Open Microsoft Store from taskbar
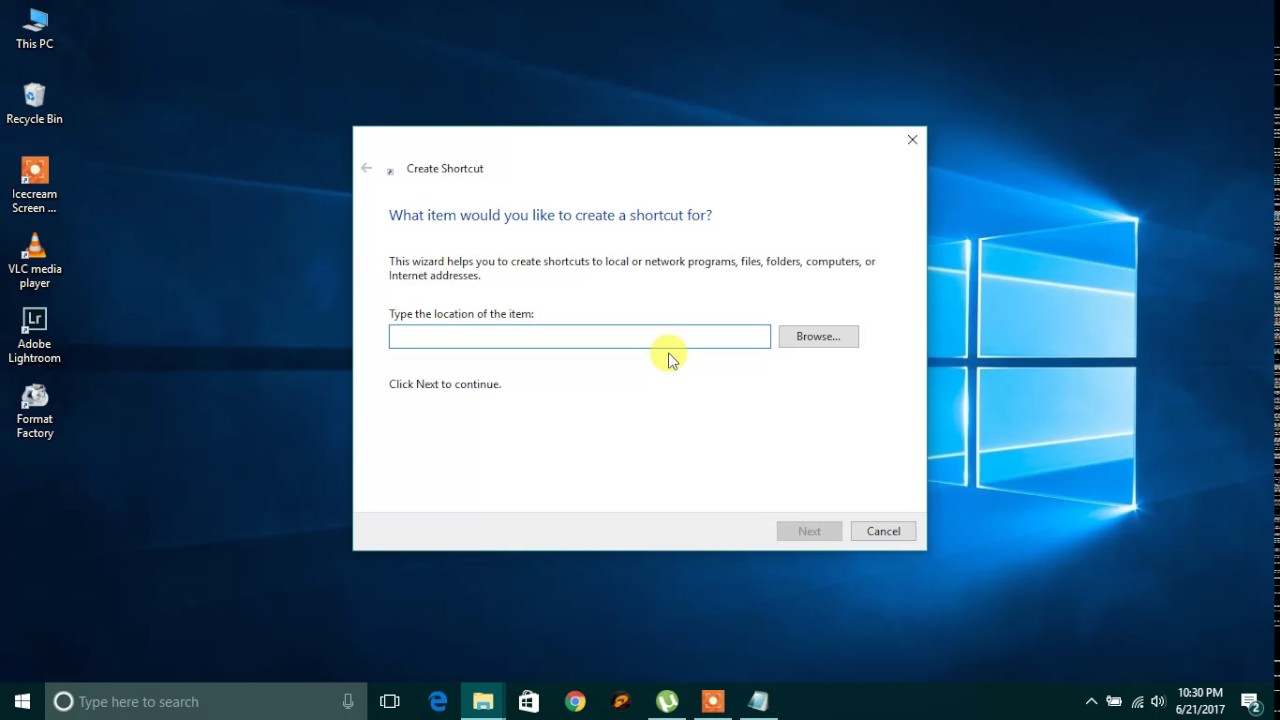The image size is (1280, 720). (x=529, y=701)
